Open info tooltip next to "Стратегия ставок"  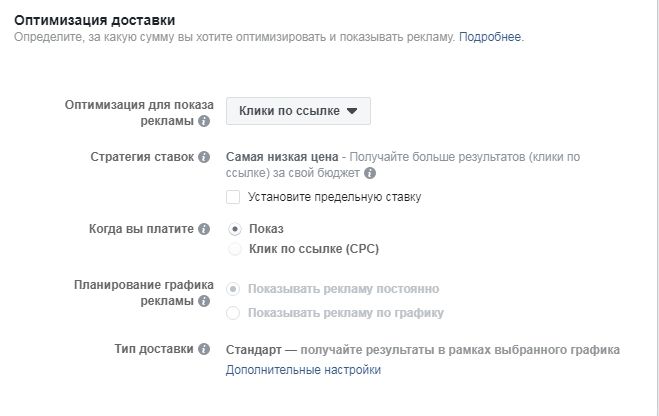(x=204, y=157)
